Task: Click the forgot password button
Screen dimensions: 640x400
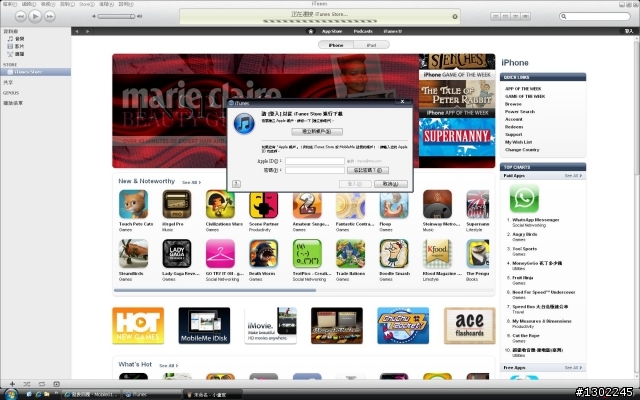Action: pyautogui.click(x=368, y=170)
